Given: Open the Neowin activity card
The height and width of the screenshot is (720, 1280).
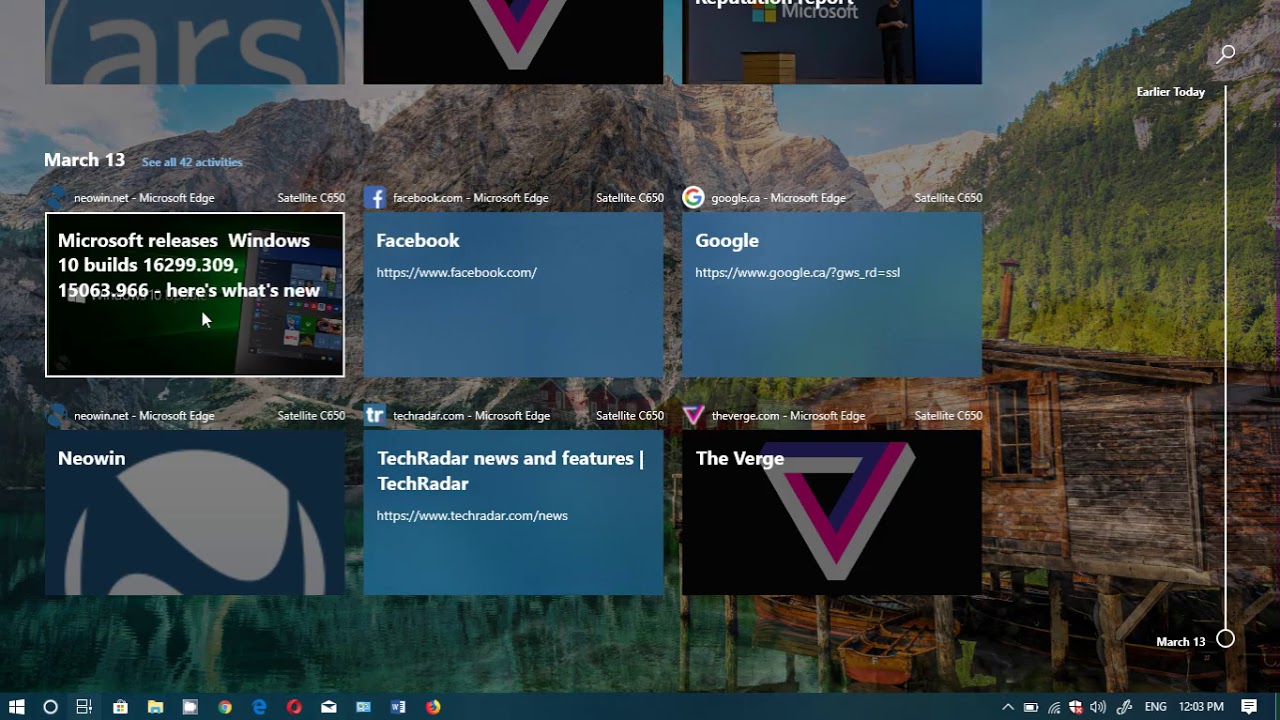Looking at the screenshot, I should [x=195, y=512].
